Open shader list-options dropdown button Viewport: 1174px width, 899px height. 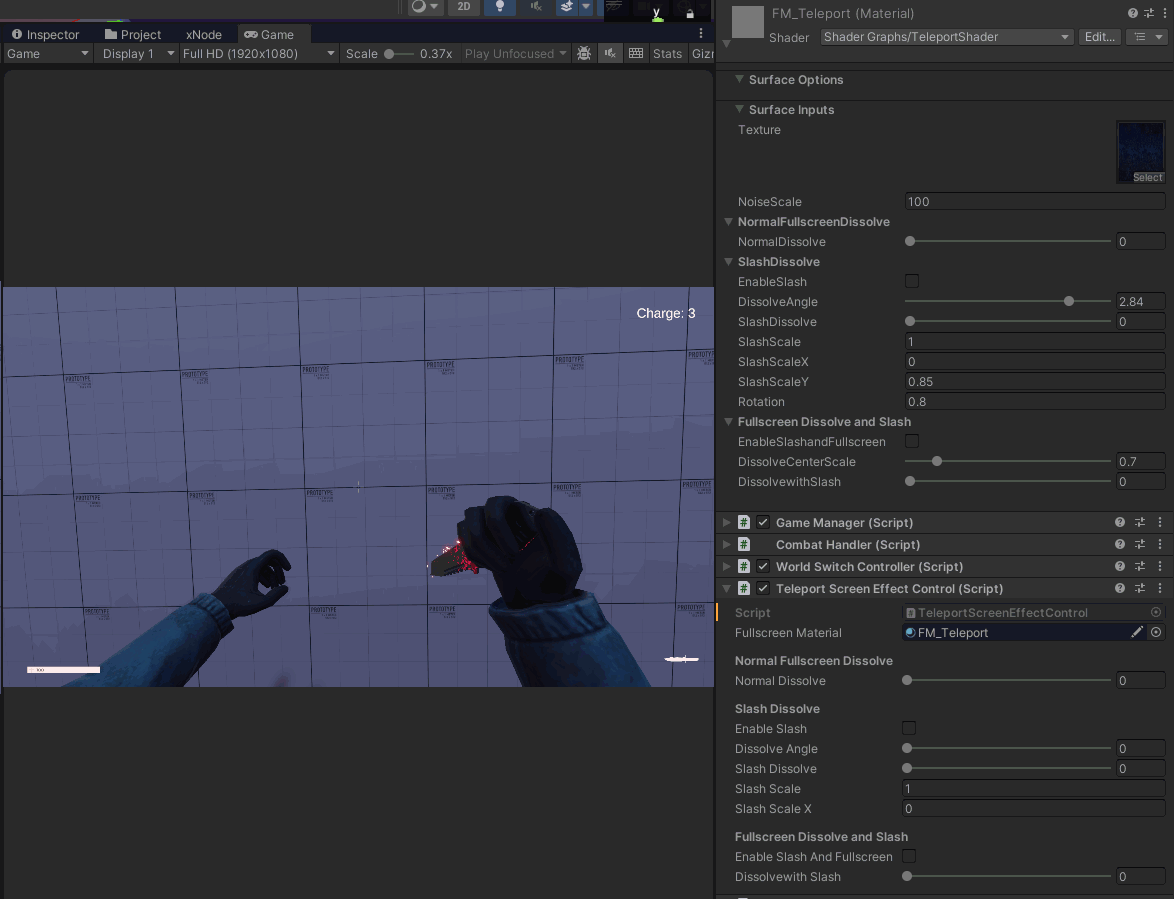pyautogui.click(x=1146, y=37)
